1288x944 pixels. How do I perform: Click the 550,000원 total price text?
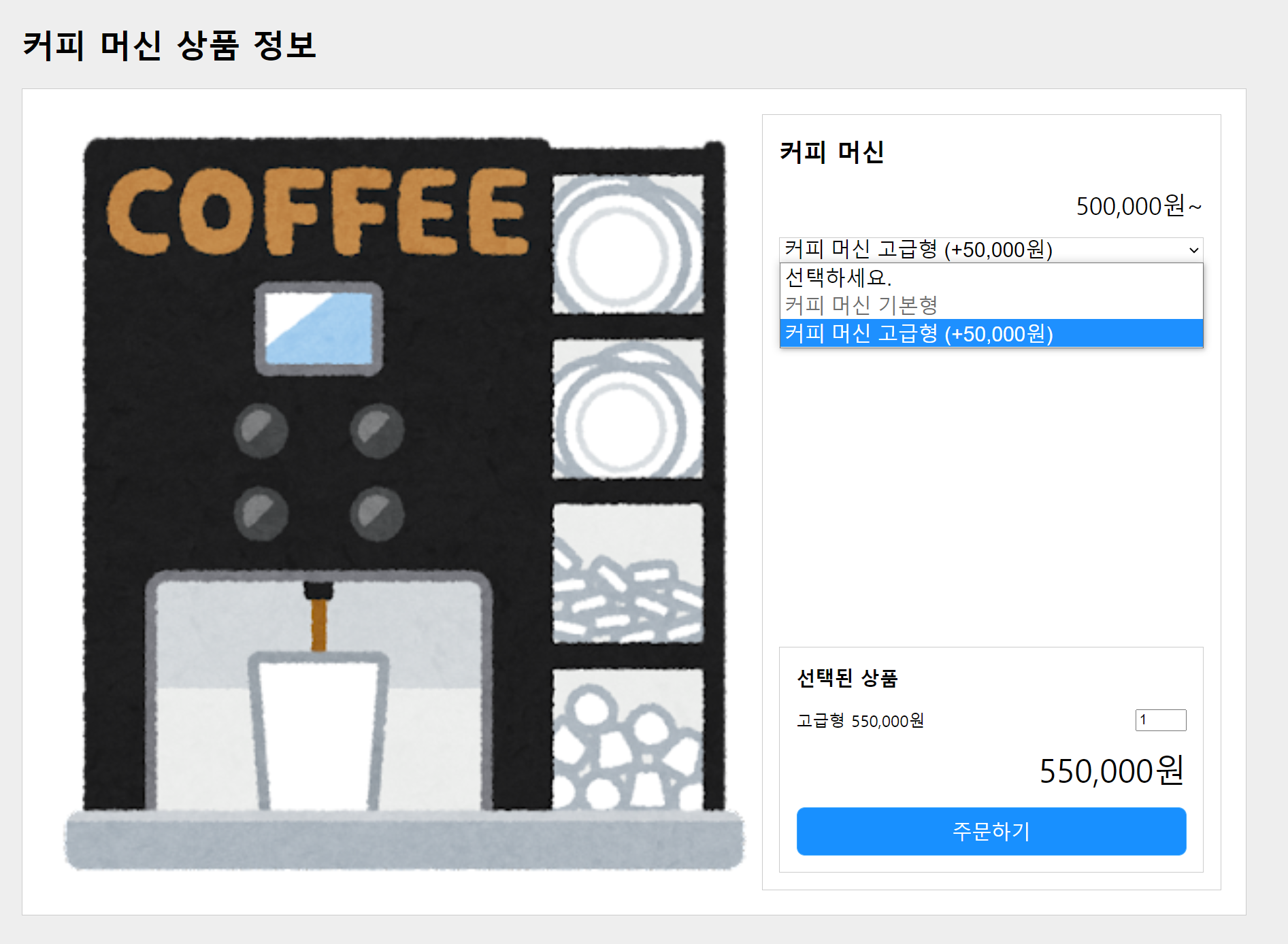click(1111, 771)
